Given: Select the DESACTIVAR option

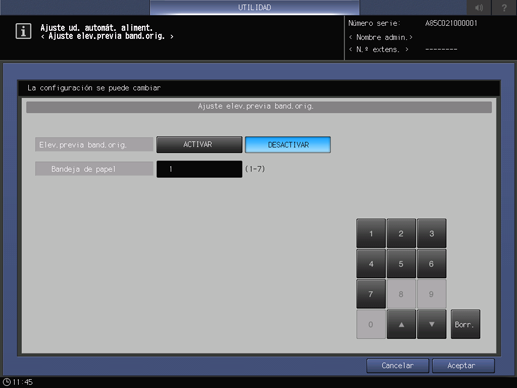Looking at the screenshot, I should pos(288,145).
